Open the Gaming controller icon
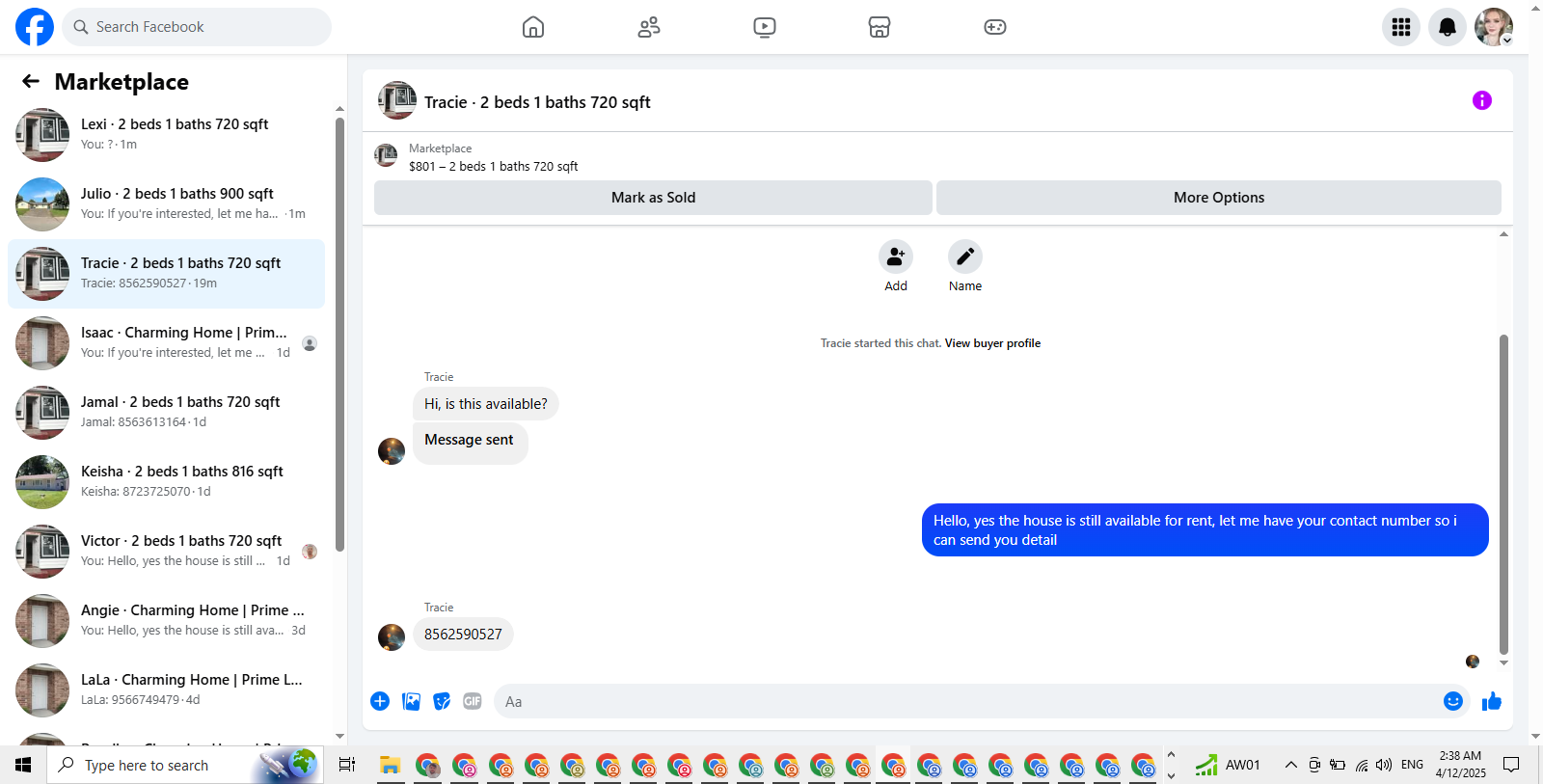 click(995, 27)
